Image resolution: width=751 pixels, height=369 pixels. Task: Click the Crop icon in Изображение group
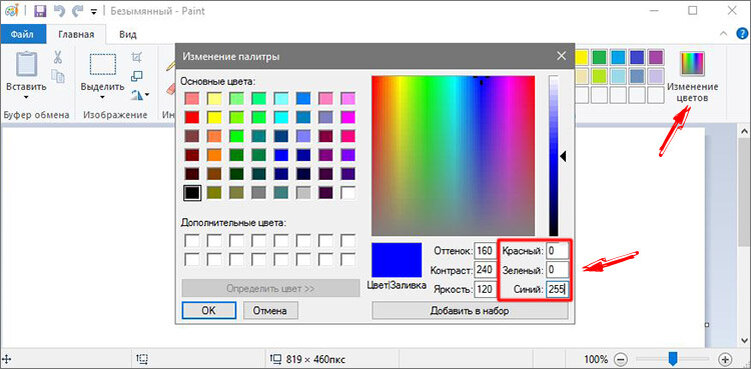tap(137, 58)
